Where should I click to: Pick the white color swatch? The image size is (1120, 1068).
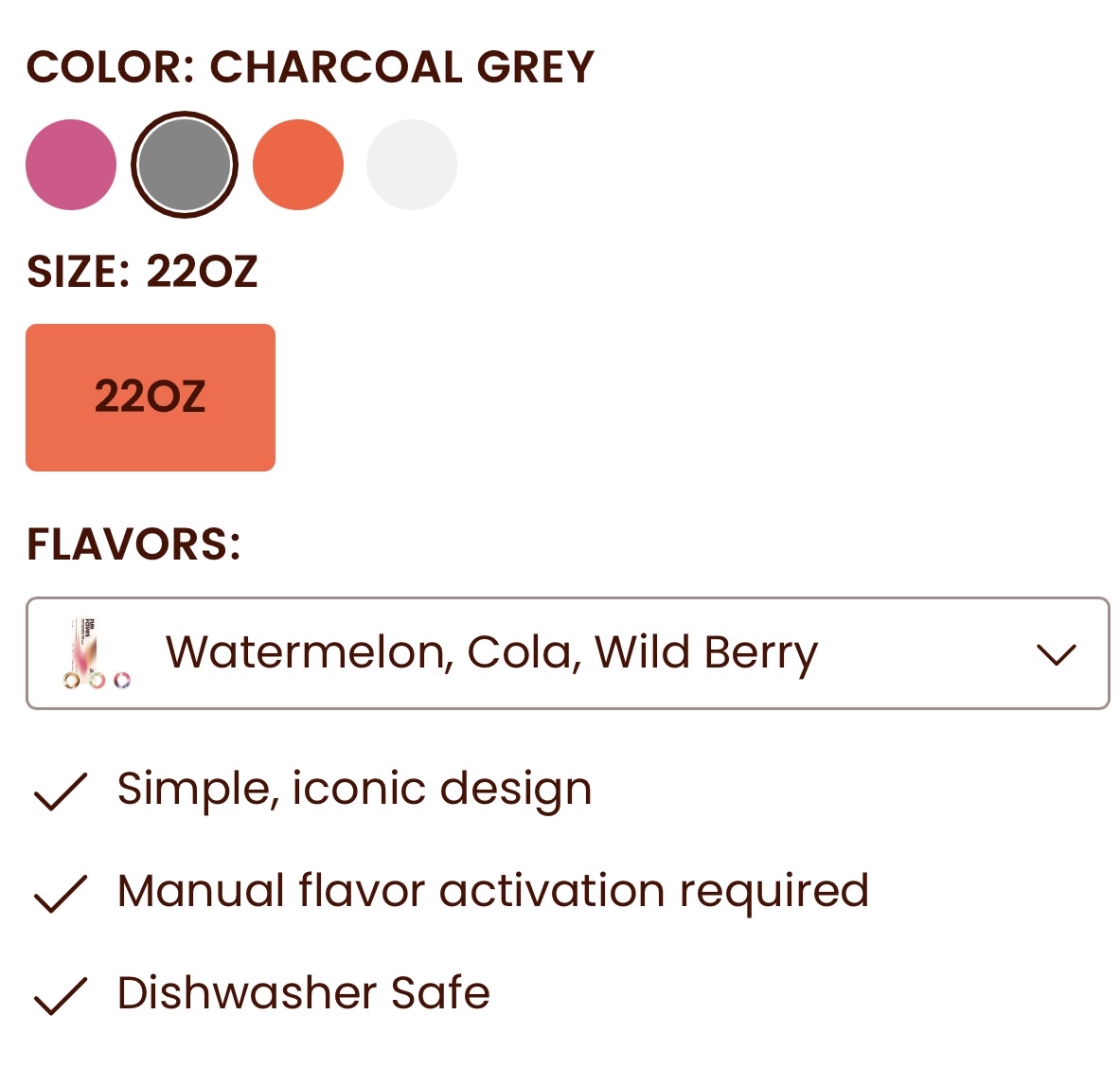coord(412,165)
